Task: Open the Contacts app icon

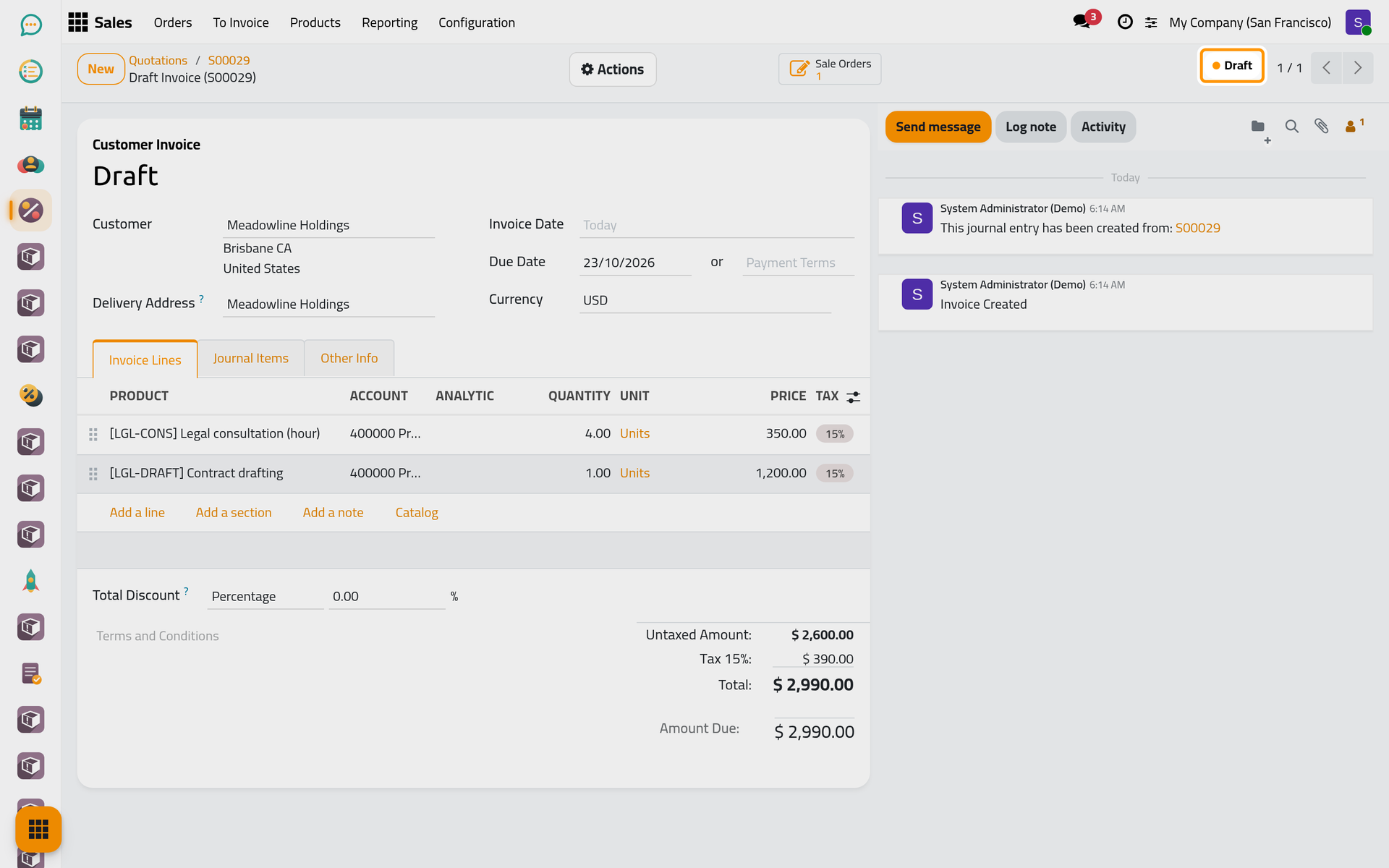Action: 30,164
